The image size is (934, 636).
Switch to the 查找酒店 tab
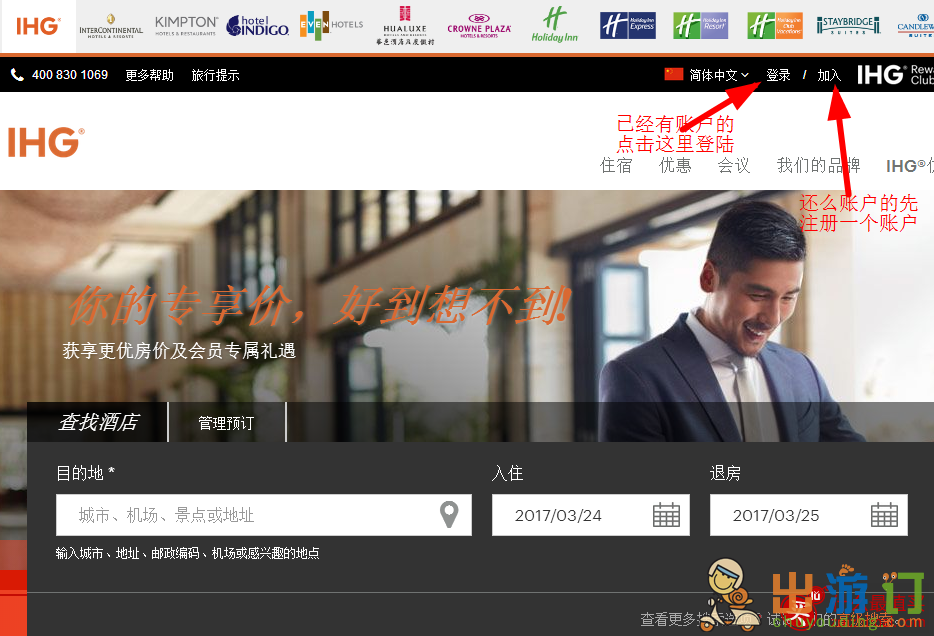click(x=98, y=422)
